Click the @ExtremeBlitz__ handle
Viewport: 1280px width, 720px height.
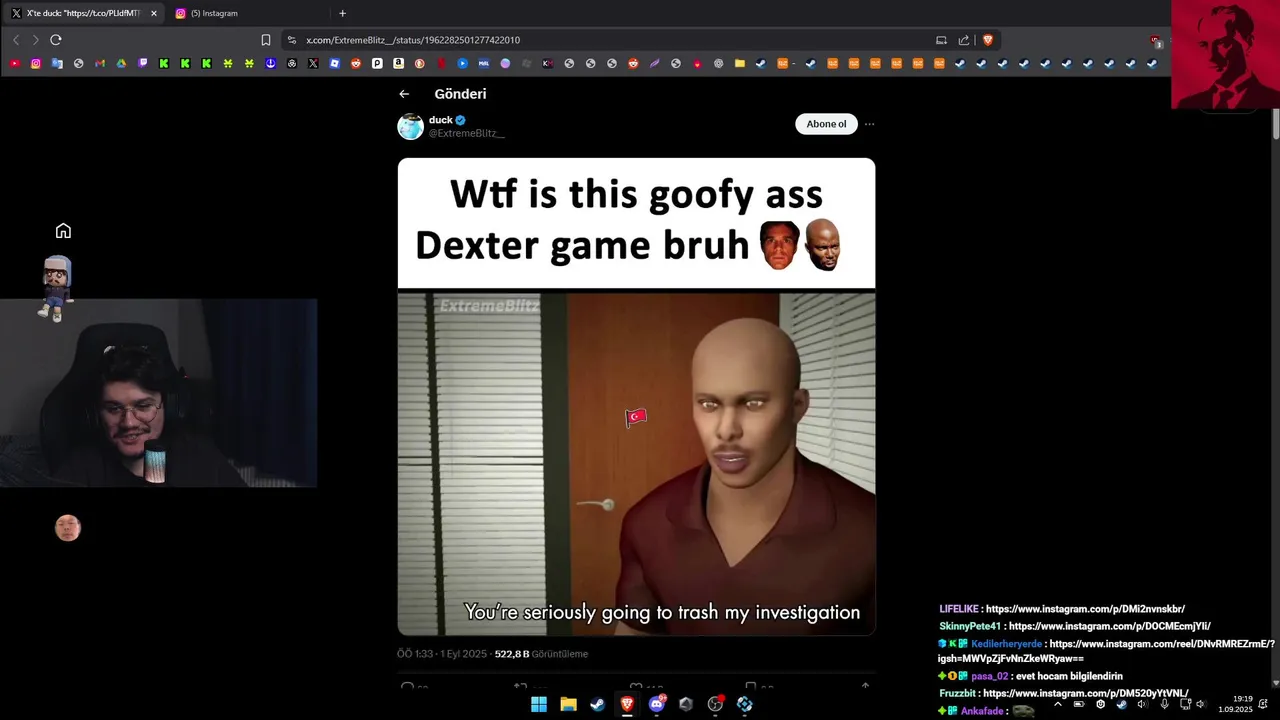pyautogui.click(x=466, y=133)
